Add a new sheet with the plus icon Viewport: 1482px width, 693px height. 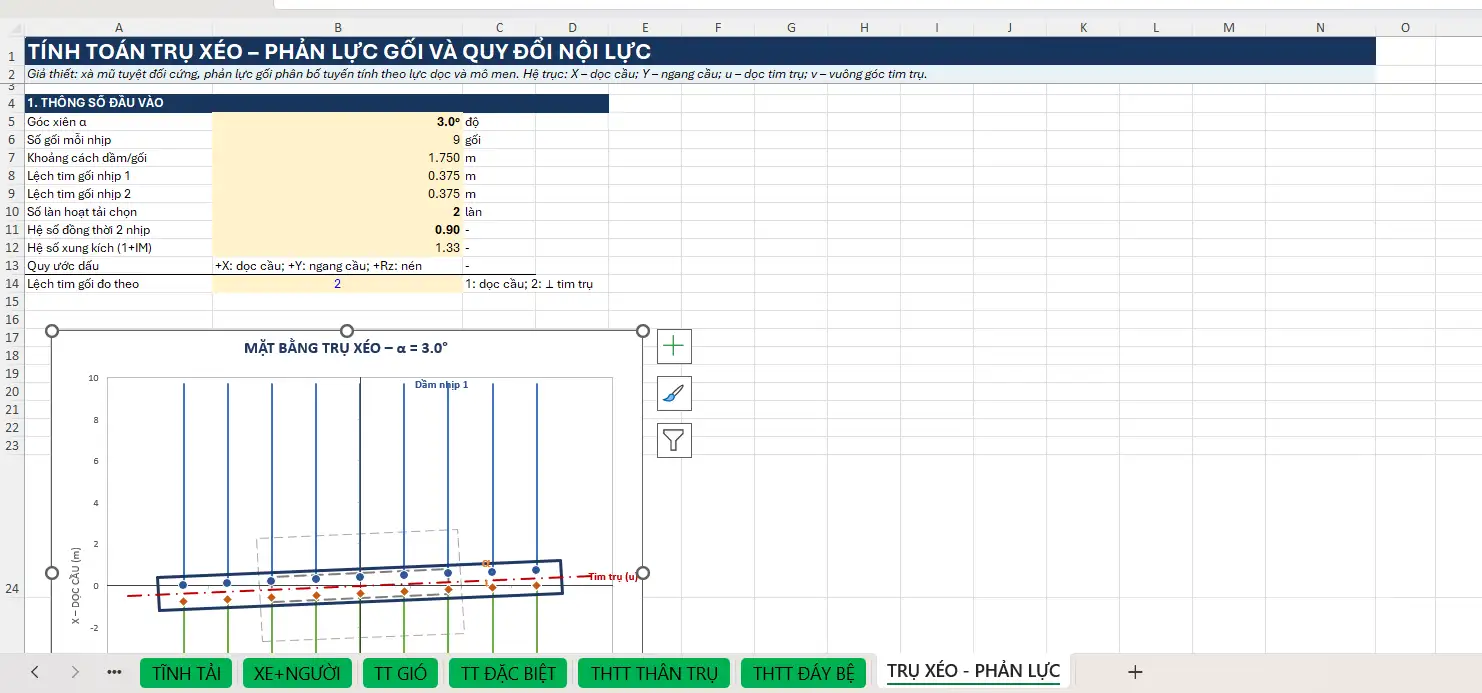click(x=1135, y=672)
